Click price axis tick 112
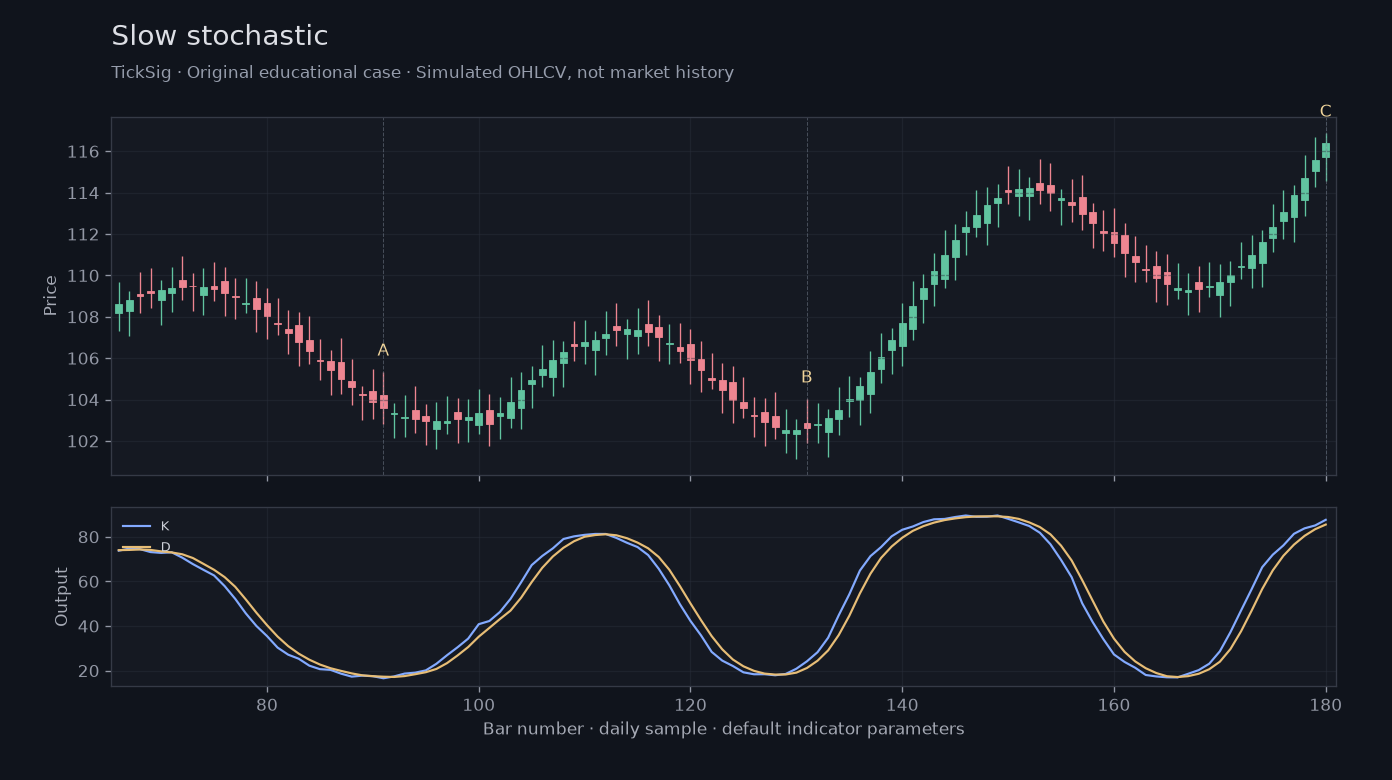This screenshot has width=1392, height=780. (x=83, y=235)
